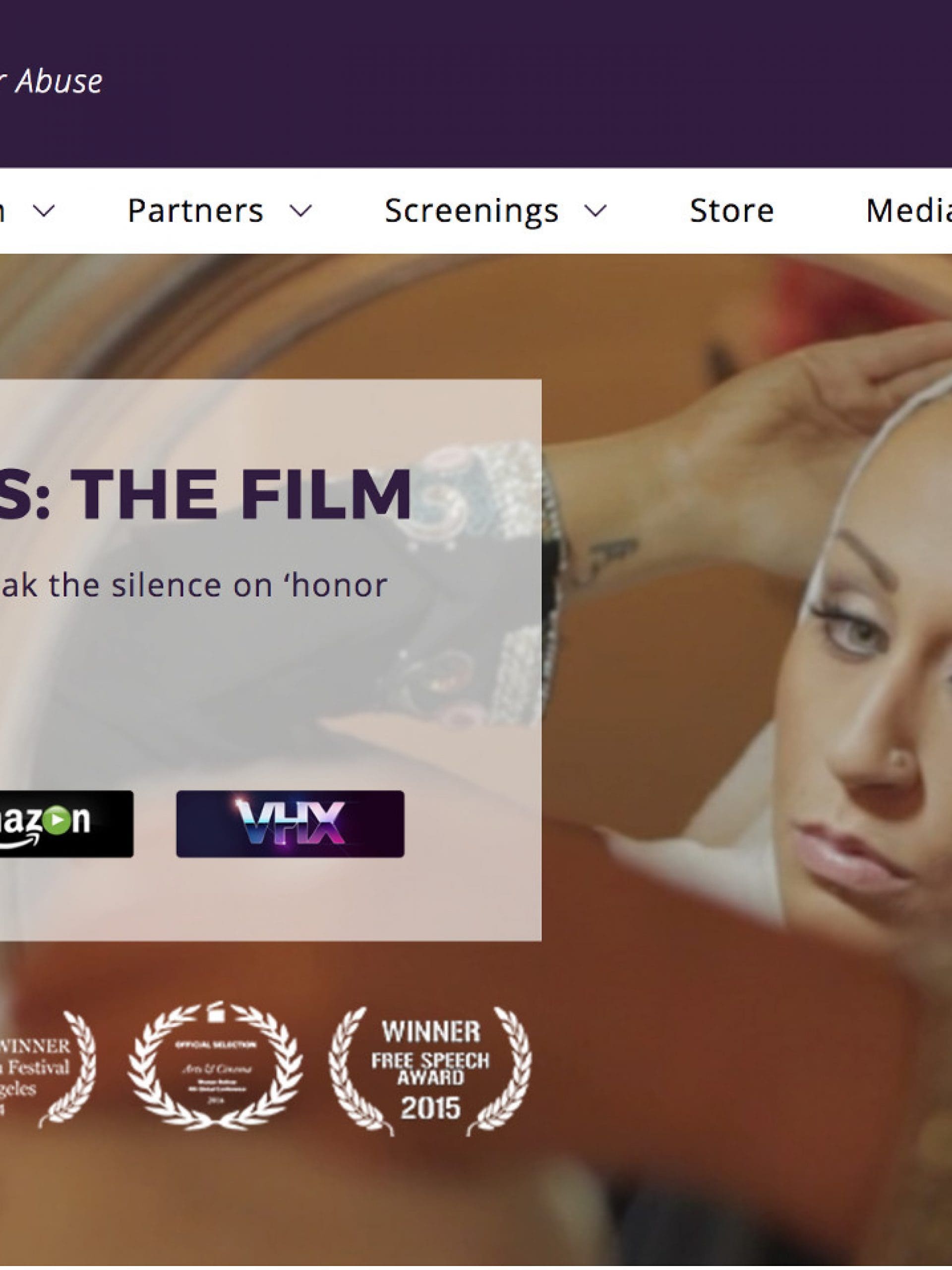The height and width of the screenshot is (1270, 952).
Task: Select the translucent film info panel
Action: pos(270,660)
